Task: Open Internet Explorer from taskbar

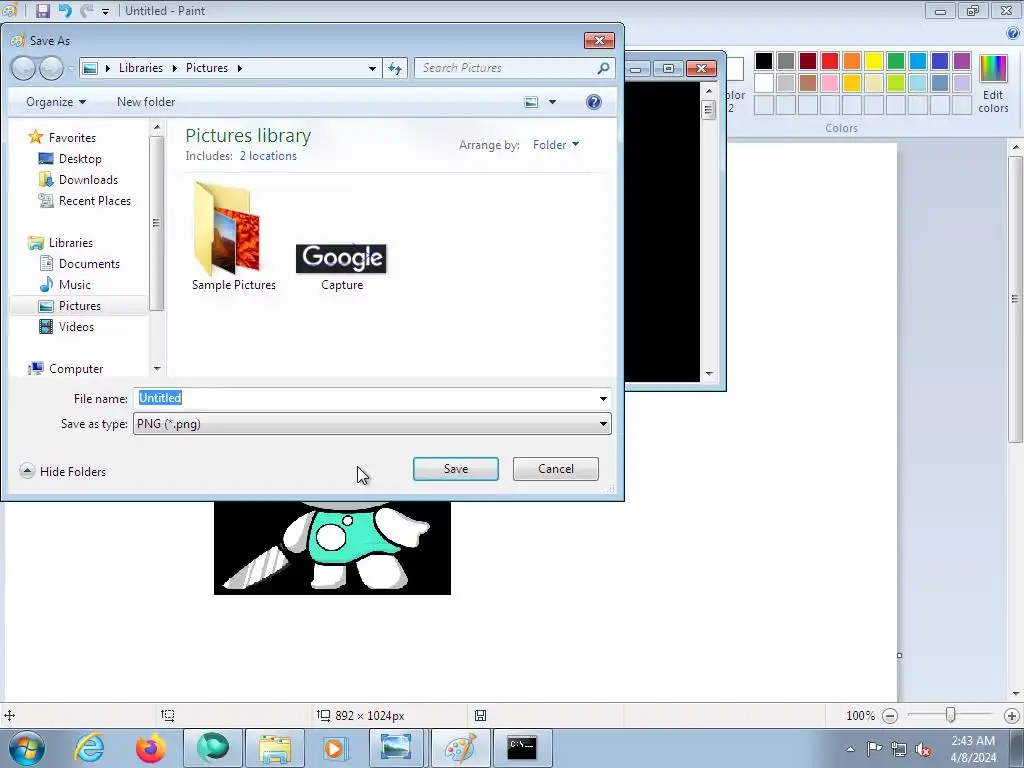Action: click(x=89, y=748)
